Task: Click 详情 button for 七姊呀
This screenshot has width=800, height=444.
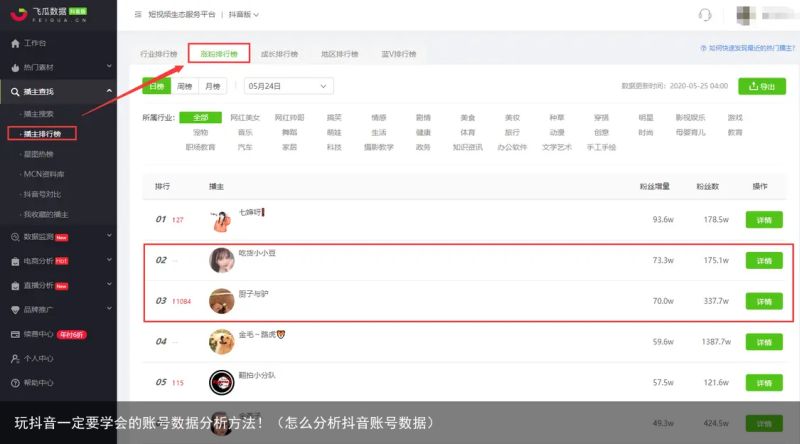Action: pos(764,220)
